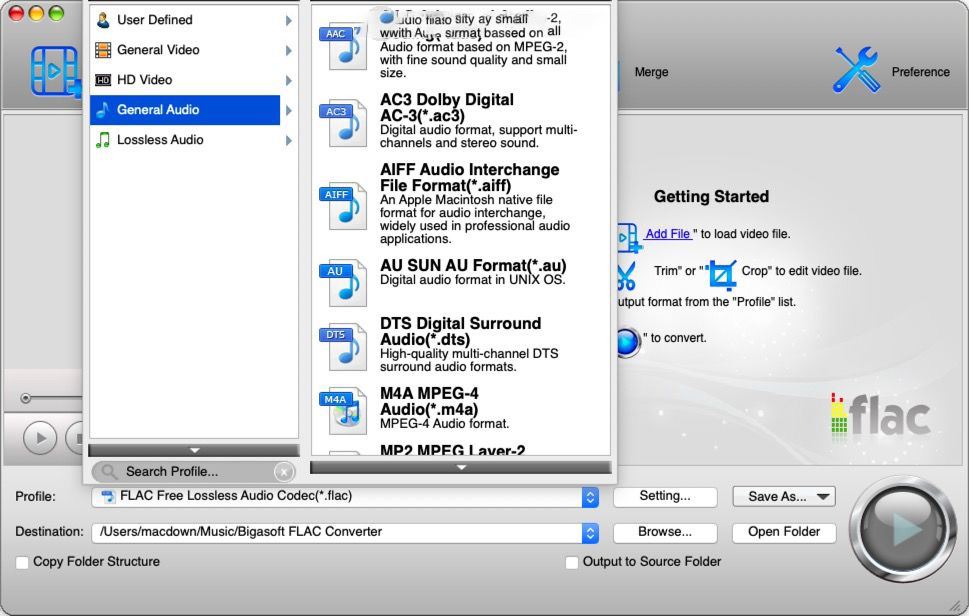
Task: Expand the User Defined submenu arrow
Action: [x=289, y=20]
